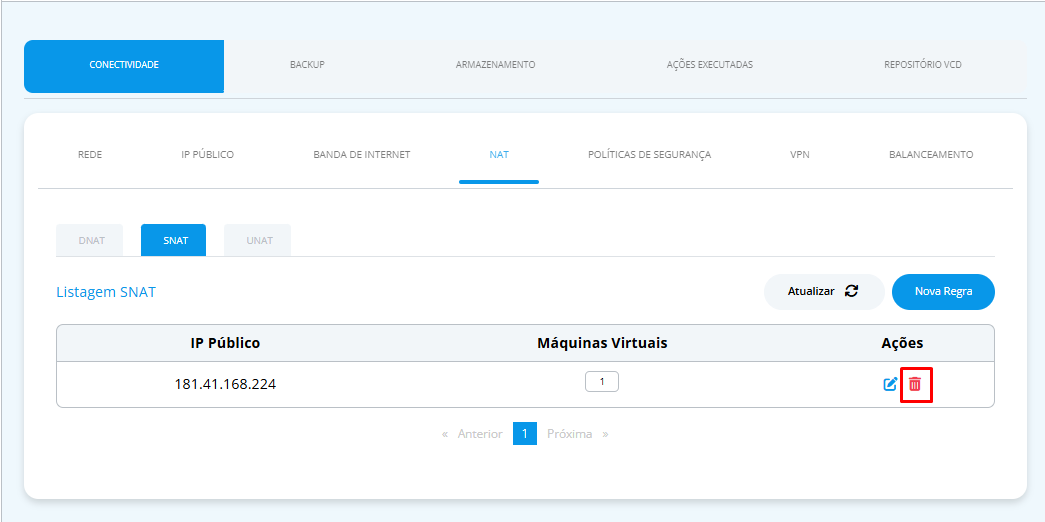Click the Listagem SNAT heading
Viewport: 1045px width, 522px height.
click(x=106, y=292)
